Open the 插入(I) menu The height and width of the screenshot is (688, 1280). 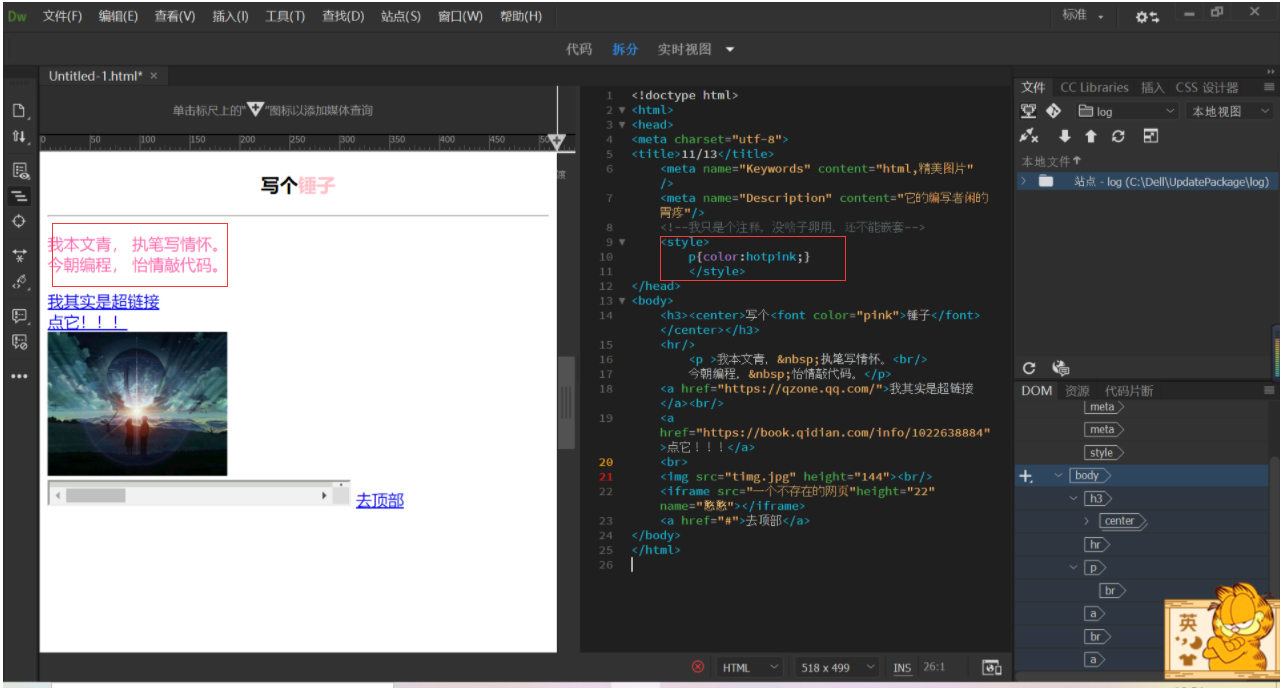[230, 16]
